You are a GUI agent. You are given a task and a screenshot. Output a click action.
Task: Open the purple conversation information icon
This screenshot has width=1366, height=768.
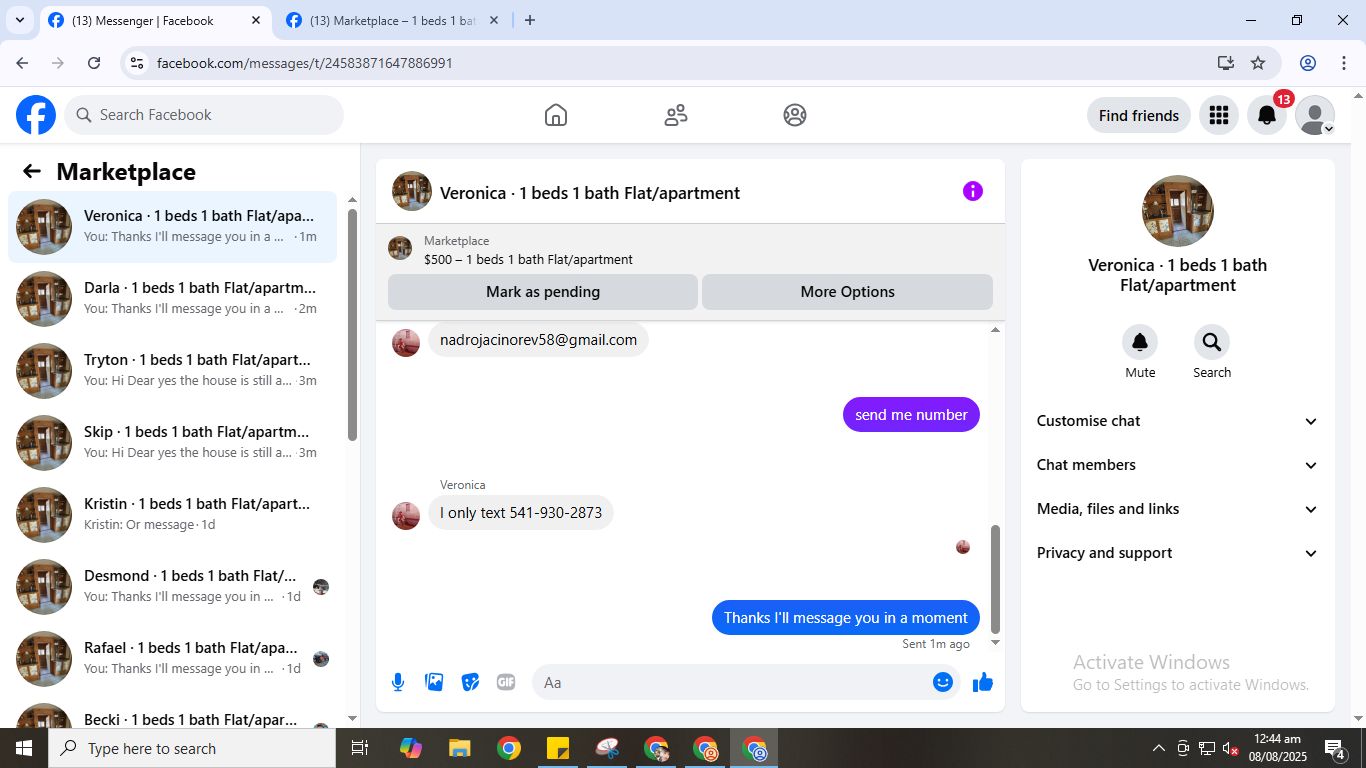tap(973, 191)
